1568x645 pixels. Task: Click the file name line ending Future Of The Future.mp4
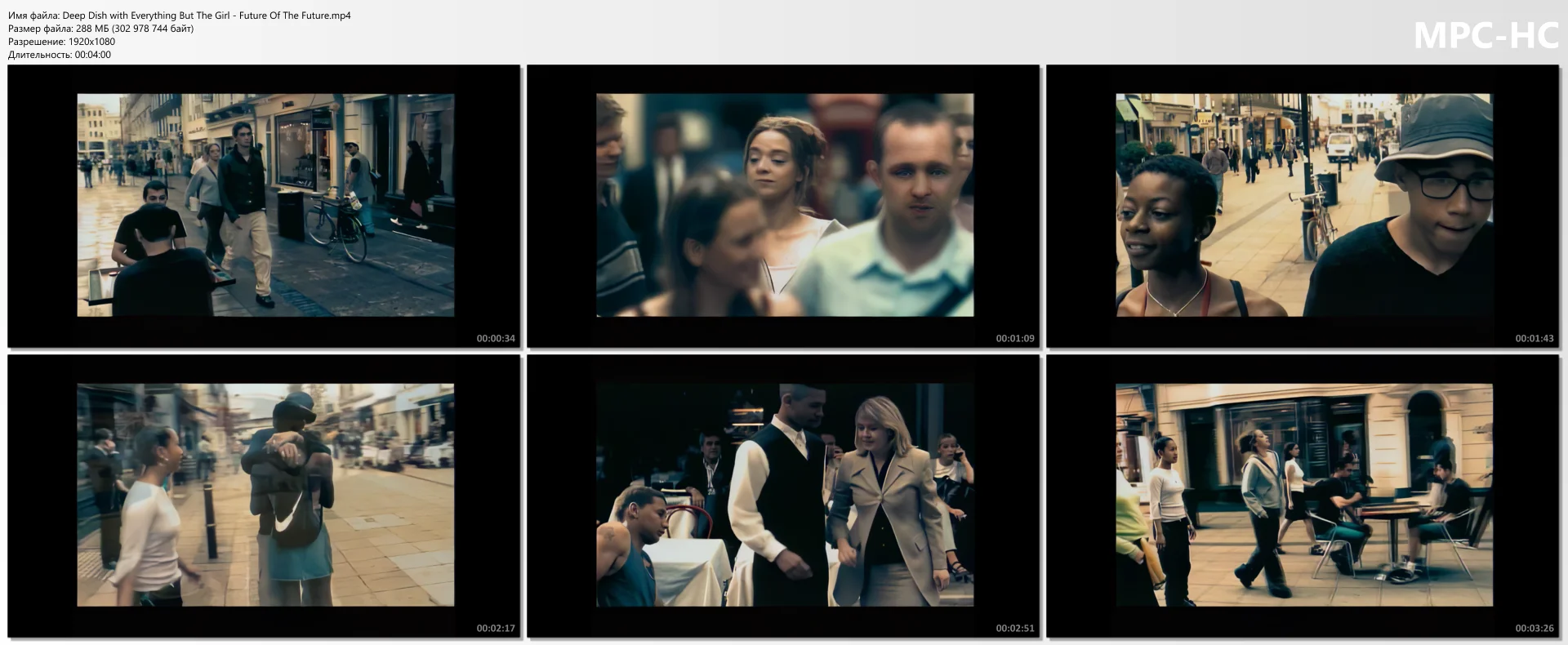[179, 16]
